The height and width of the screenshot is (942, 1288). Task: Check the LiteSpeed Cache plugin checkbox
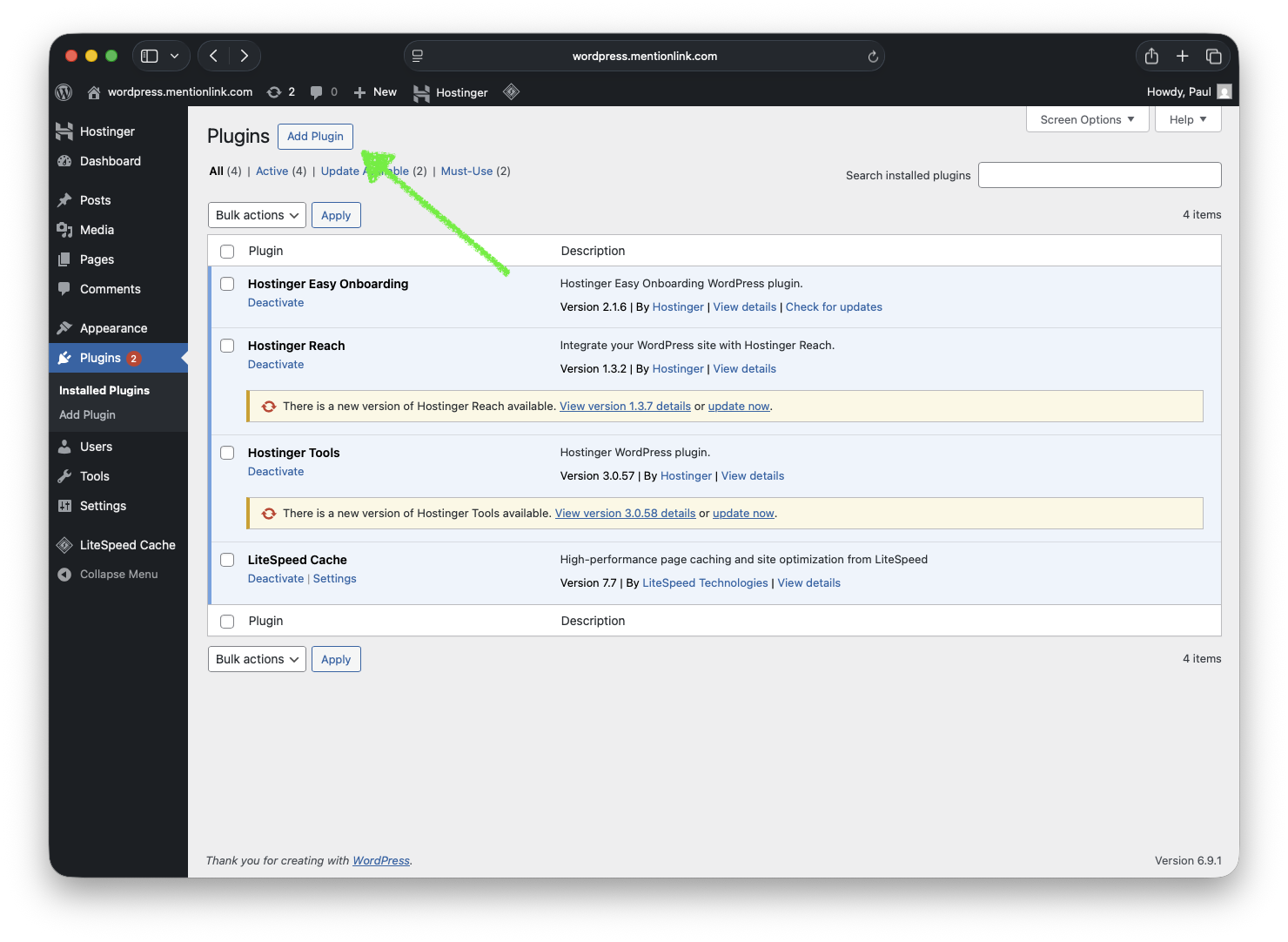coord(227,560)
